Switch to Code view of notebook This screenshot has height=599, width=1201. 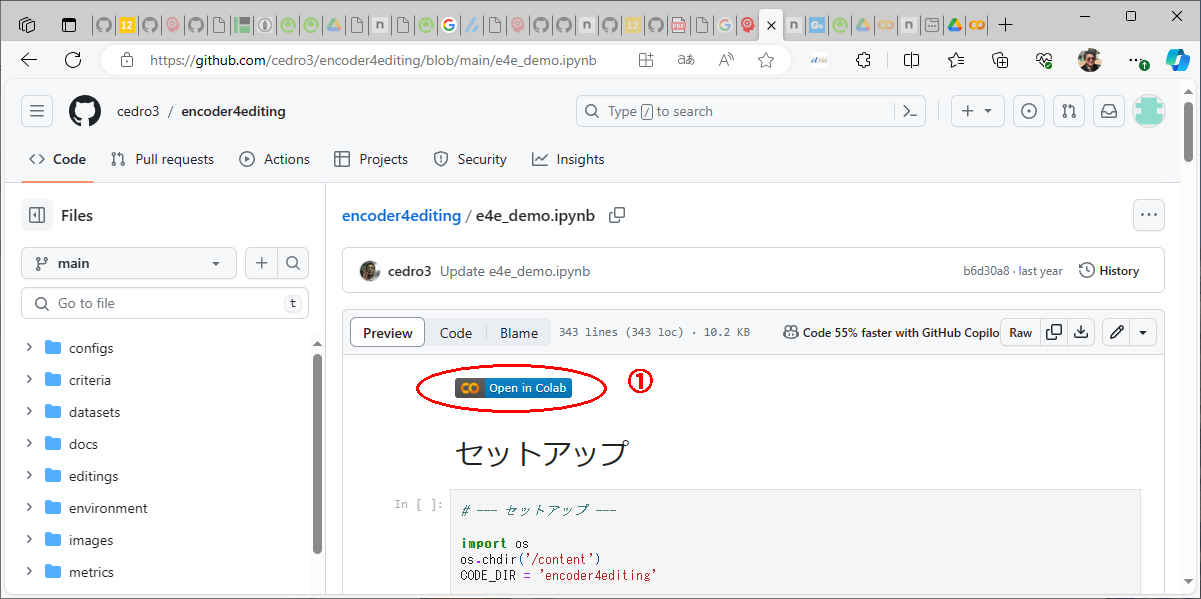tap(456, 333)
